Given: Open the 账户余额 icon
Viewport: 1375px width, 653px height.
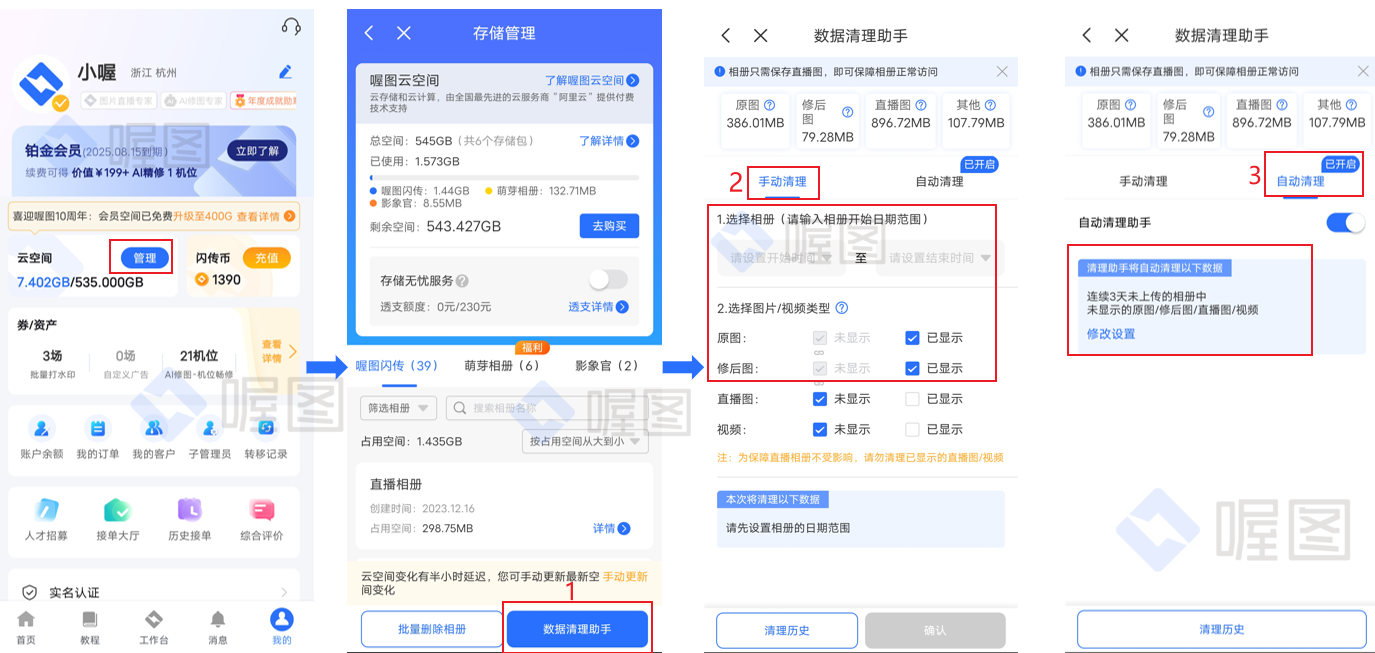Looking at the screenshot, I should pos(42,428).
